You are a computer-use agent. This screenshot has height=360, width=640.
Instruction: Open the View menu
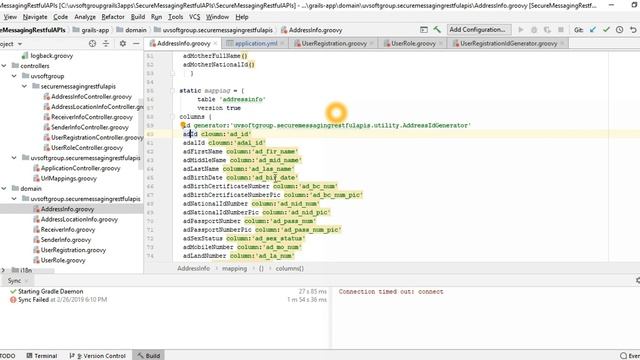[10, 17]
